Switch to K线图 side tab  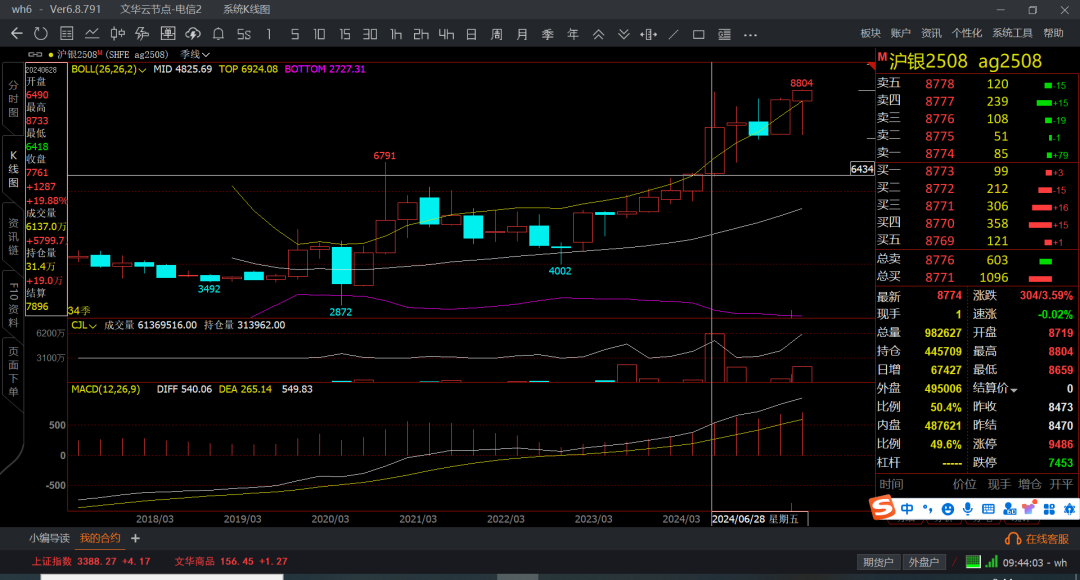click(x=12, y=169)
